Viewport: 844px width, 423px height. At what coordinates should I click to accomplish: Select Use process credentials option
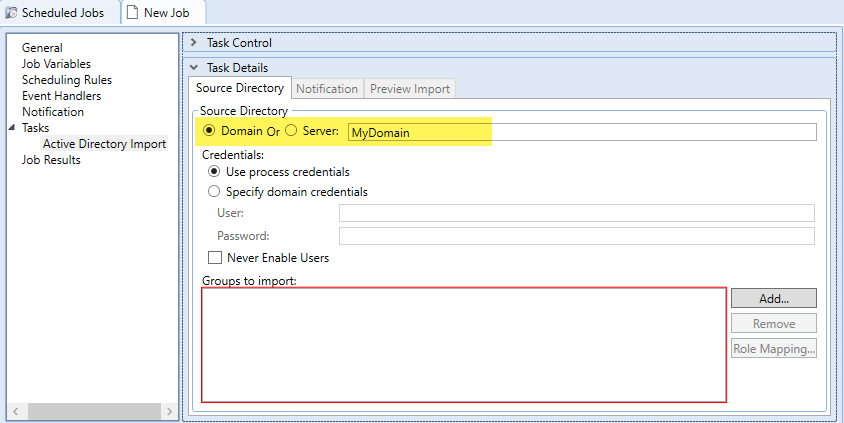(x=213, y=172)
